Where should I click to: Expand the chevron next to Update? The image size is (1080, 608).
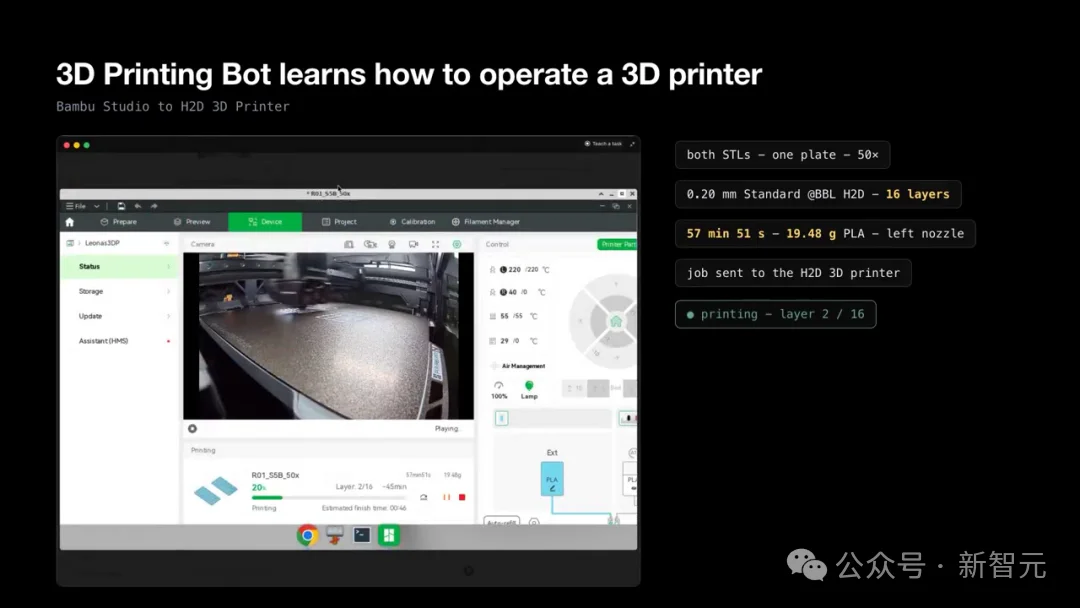(168, 316)
